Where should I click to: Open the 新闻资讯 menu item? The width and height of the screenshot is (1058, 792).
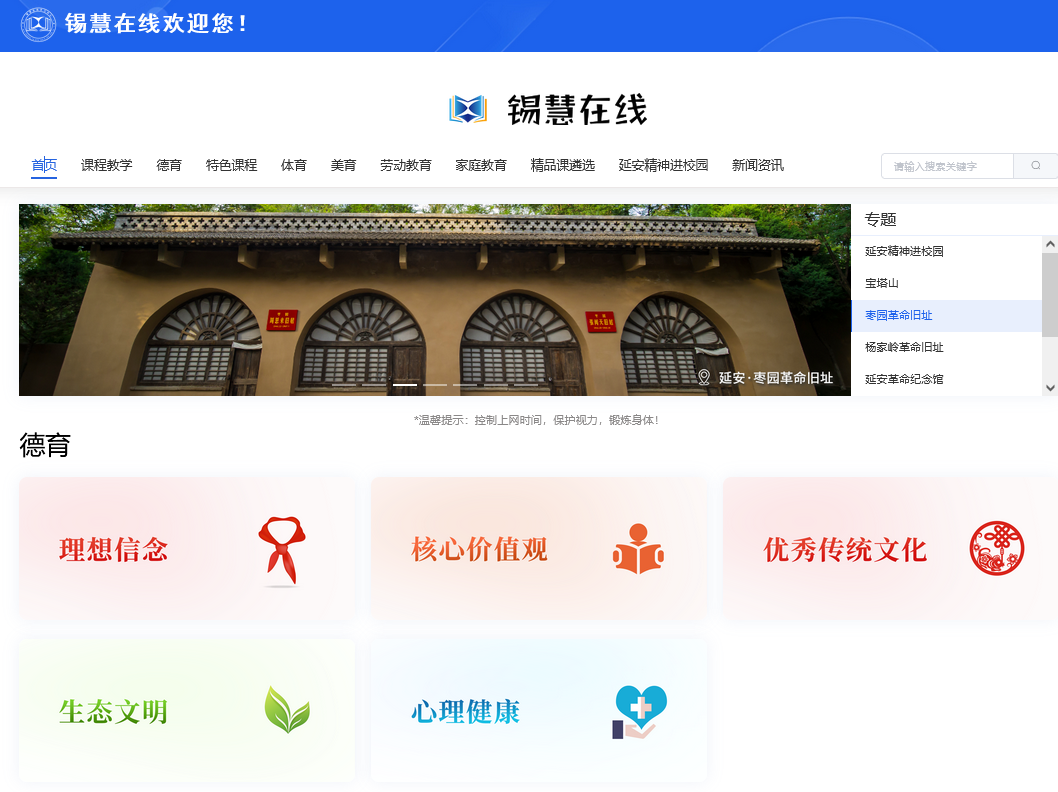757,165
